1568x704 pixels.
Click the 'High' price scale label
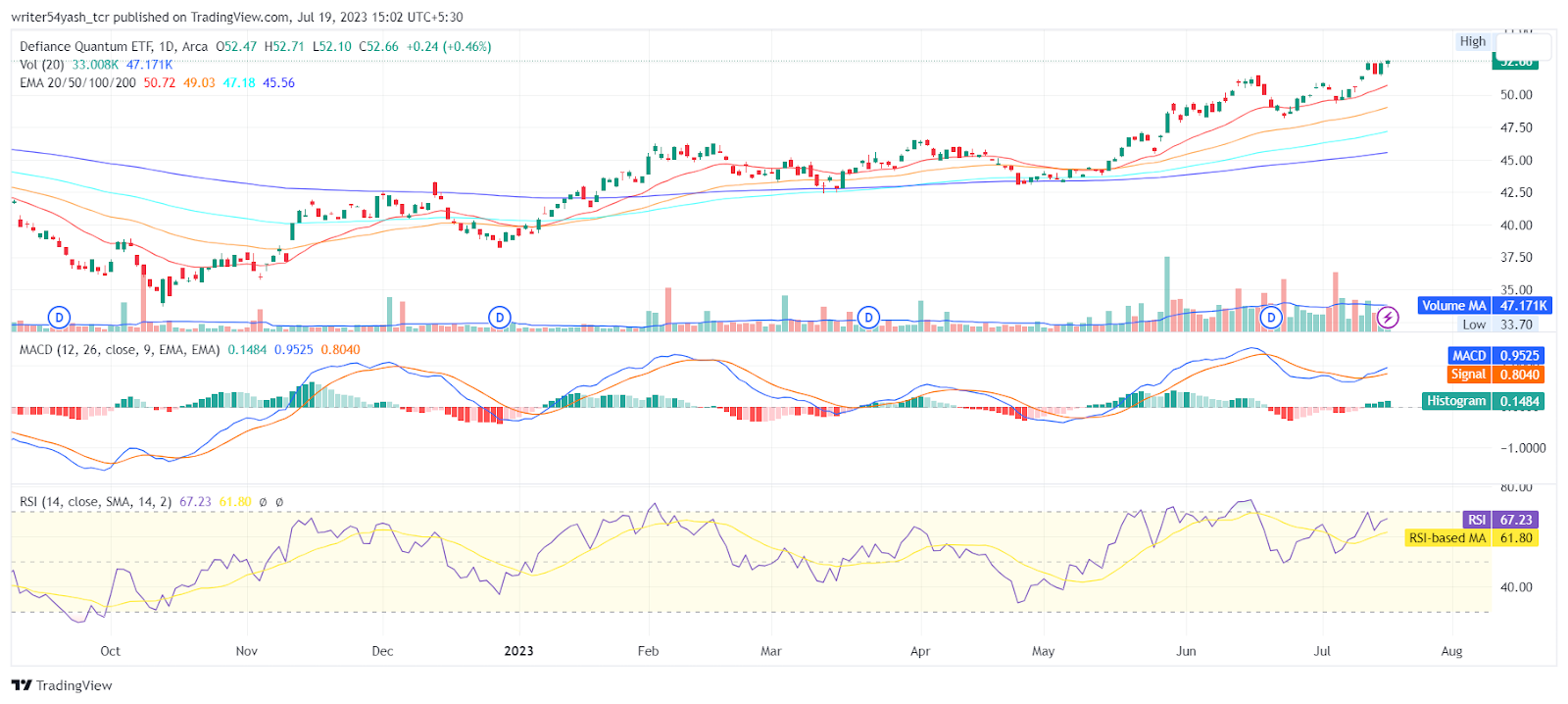pos(1473,41)
